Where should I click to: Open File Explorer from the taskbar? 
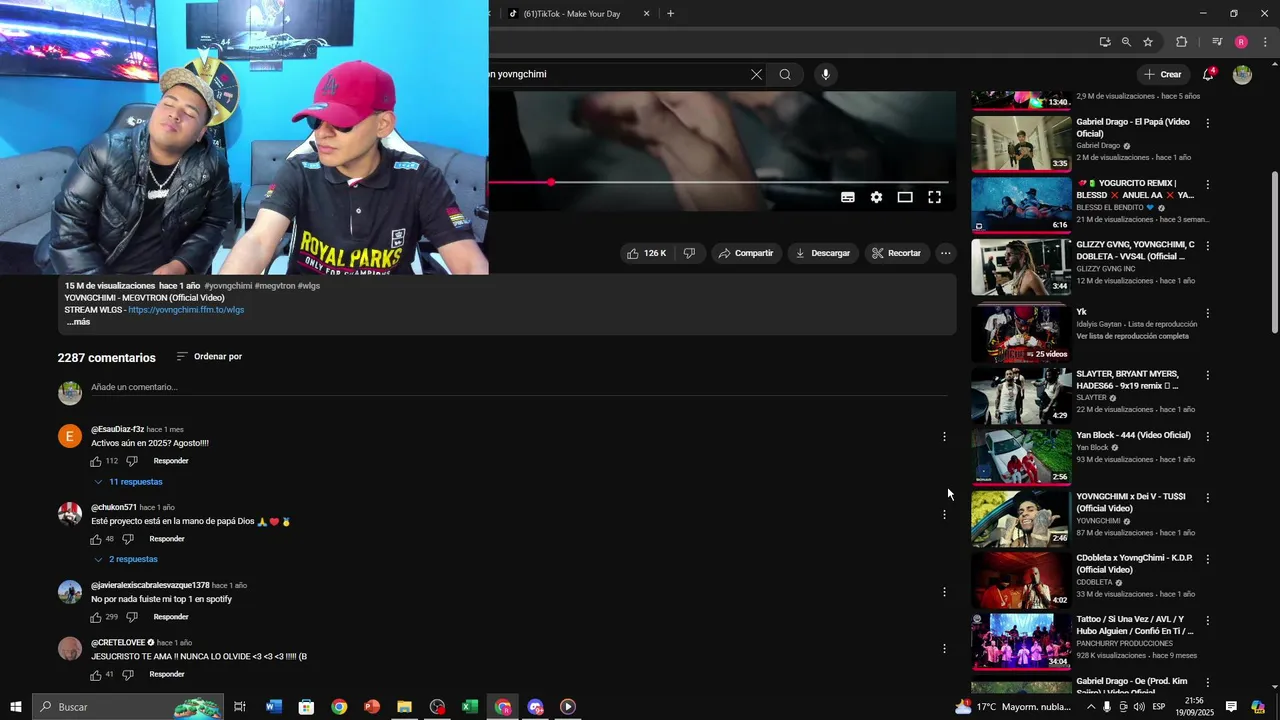pyautogui.click(x=404, y=707)
